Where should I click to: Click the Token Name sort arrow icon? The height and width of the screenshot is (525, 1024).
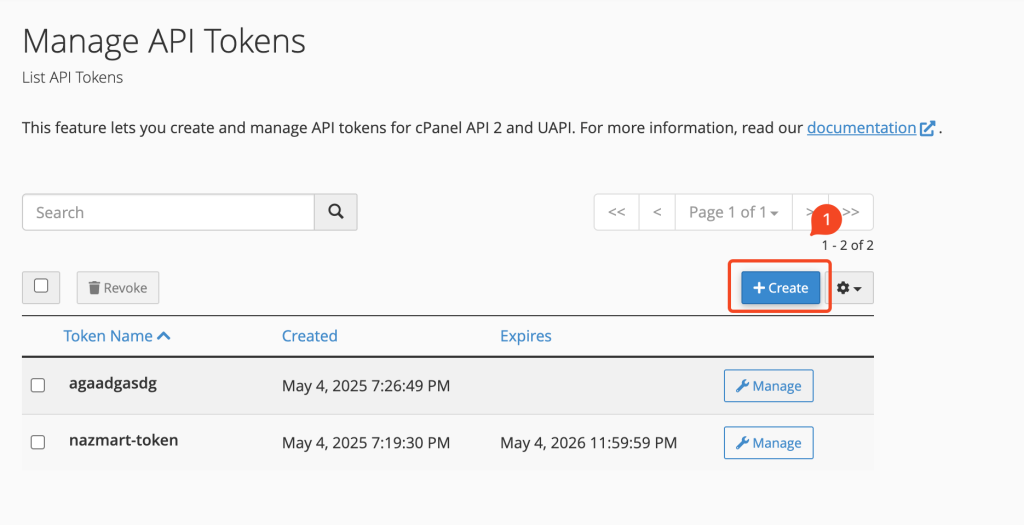(x=164, y=336)
